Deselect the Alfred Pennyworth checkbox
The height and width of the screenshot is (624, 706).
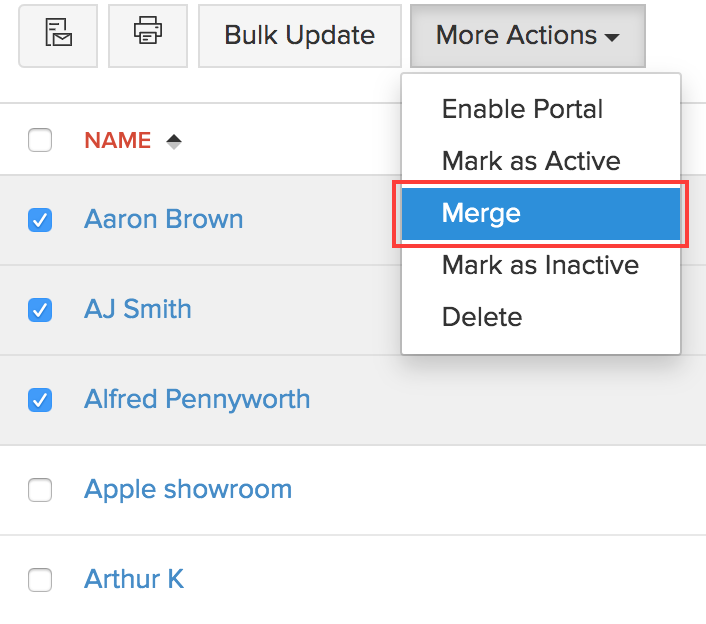tap(40, 400)
